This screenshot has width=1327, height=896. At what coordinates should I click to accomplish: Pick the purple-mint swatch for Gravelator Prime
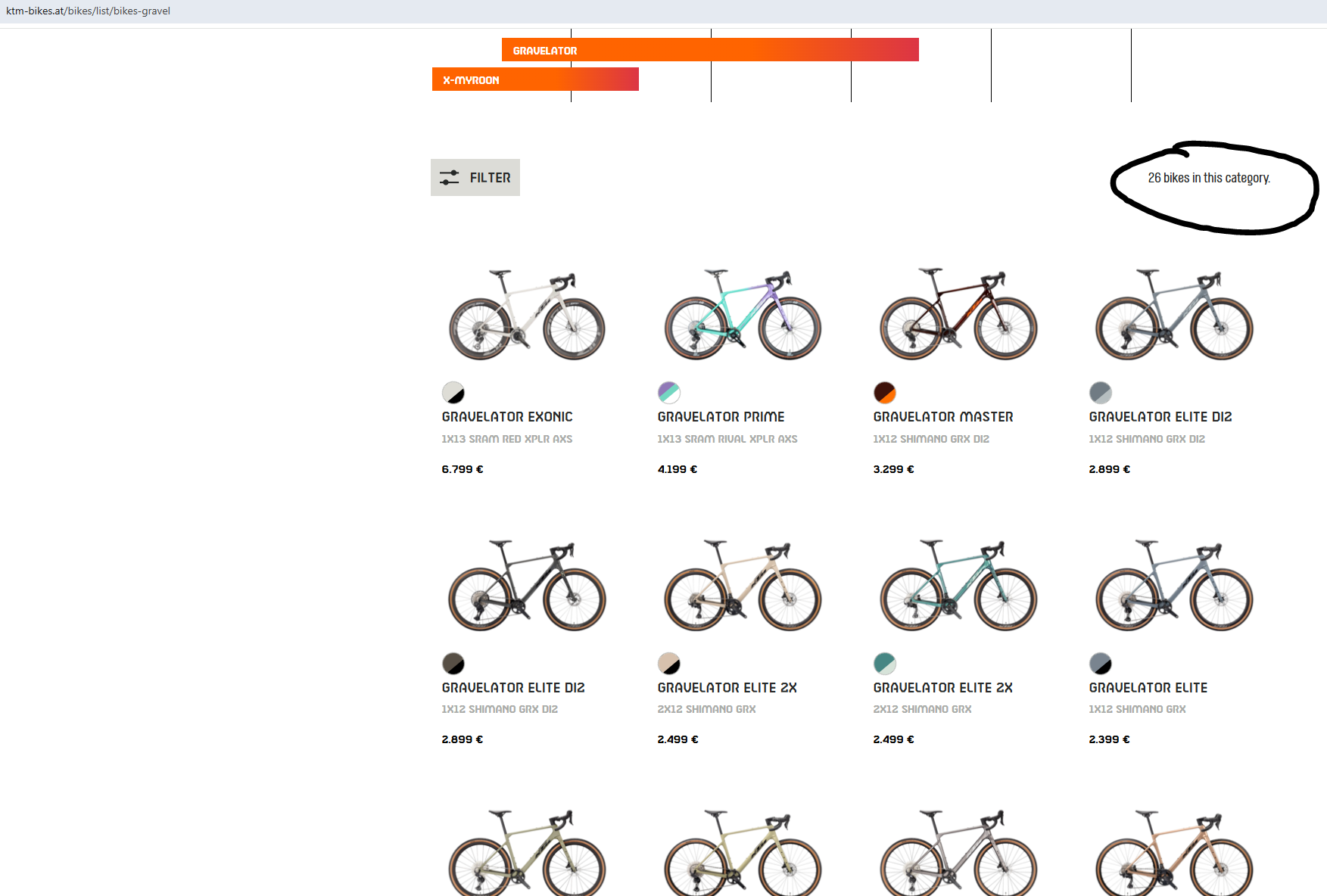pos(669,393)
